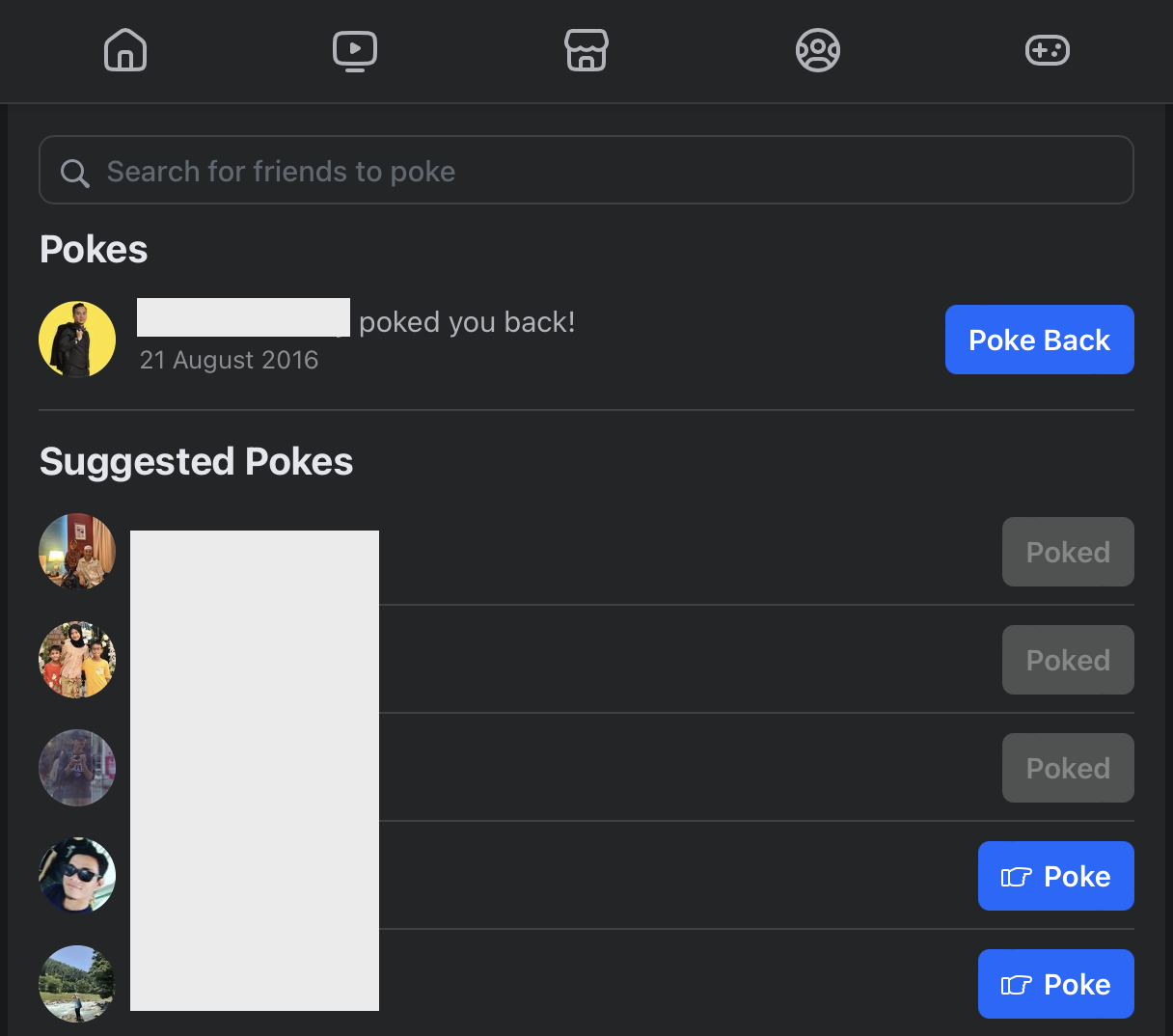The width and height of the screenshot is (1173, 1036).
Task: Open first suggested friend's profile picture
Action: click(77, 552)
